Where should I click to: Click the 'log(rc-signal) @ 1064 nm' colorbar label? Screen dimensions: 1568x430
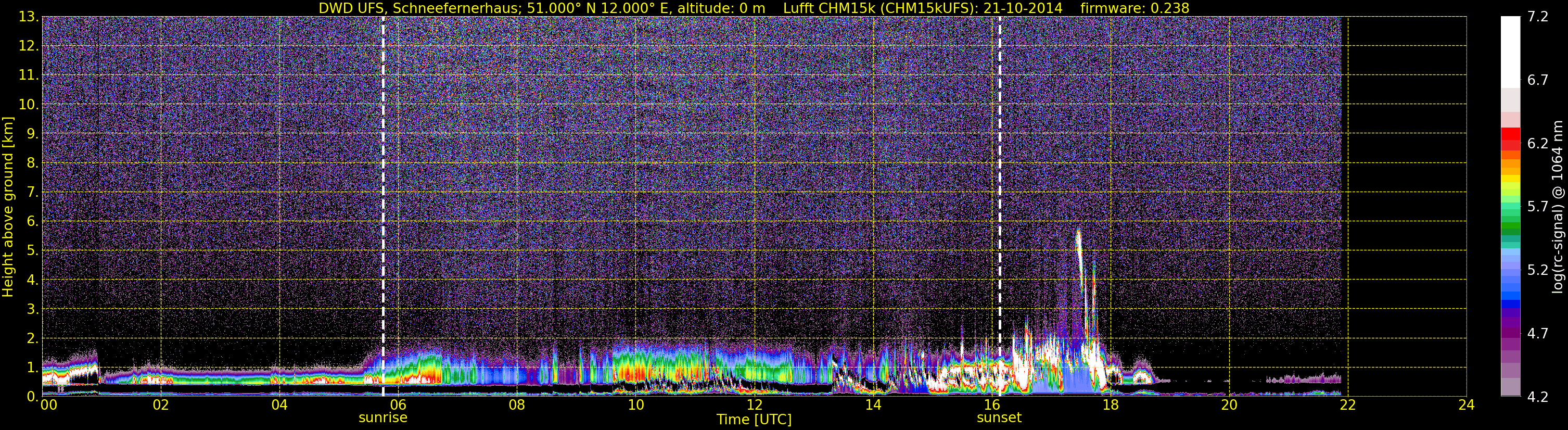pyautogui.click(x=1558, y=207)
